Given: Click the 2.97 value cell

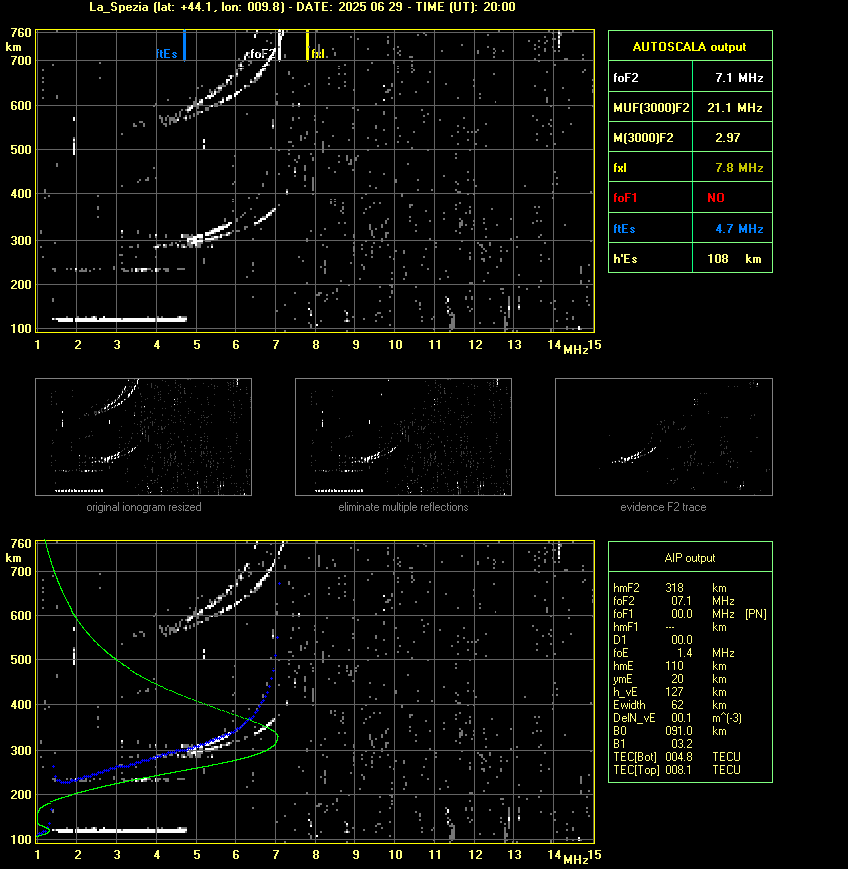Looking at the screenshot, I should (732, 137).
